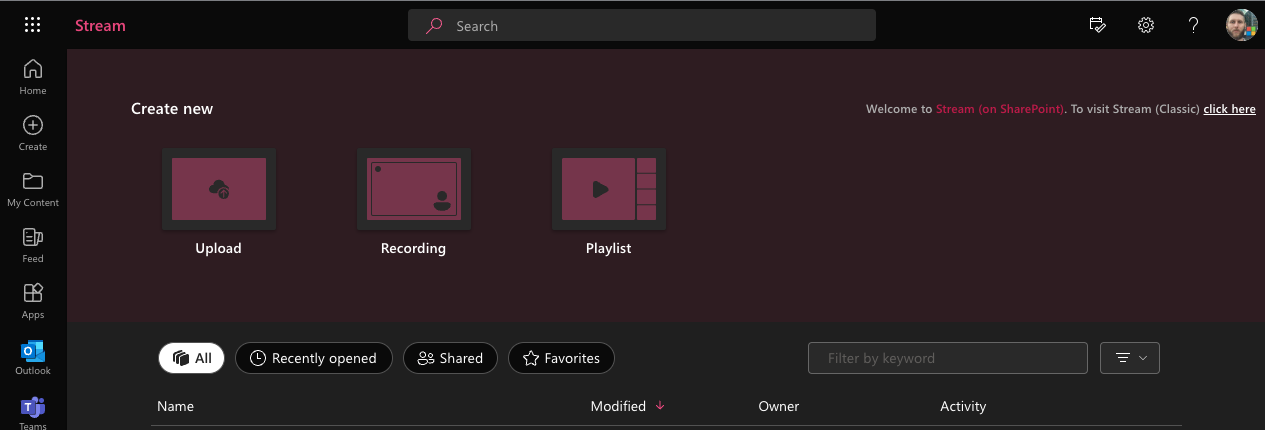Open the Create option in the sidebar
The image size is (1265, 430).
coord(33,133)
